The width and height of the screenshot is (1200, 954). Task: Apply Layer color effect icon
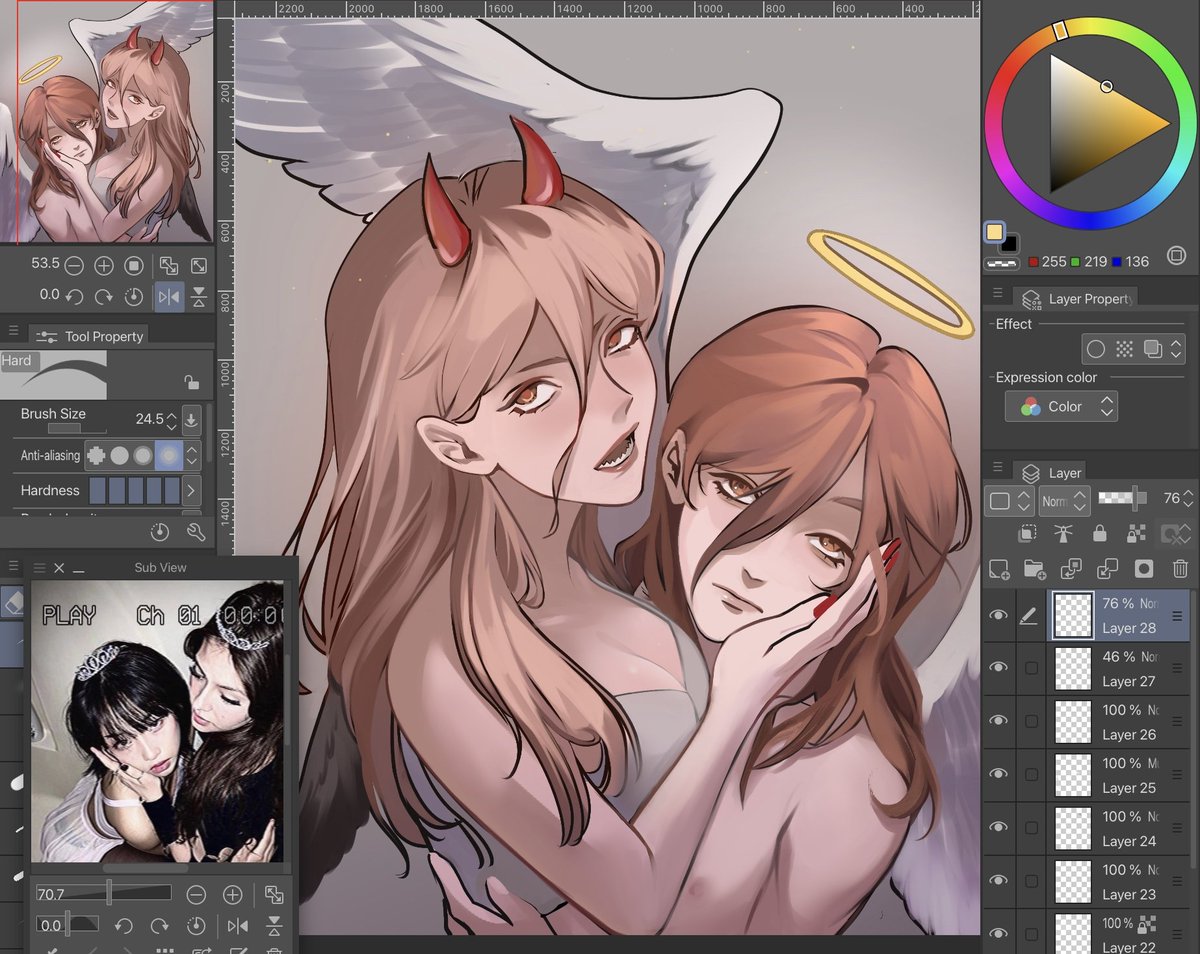[1152, 349]
